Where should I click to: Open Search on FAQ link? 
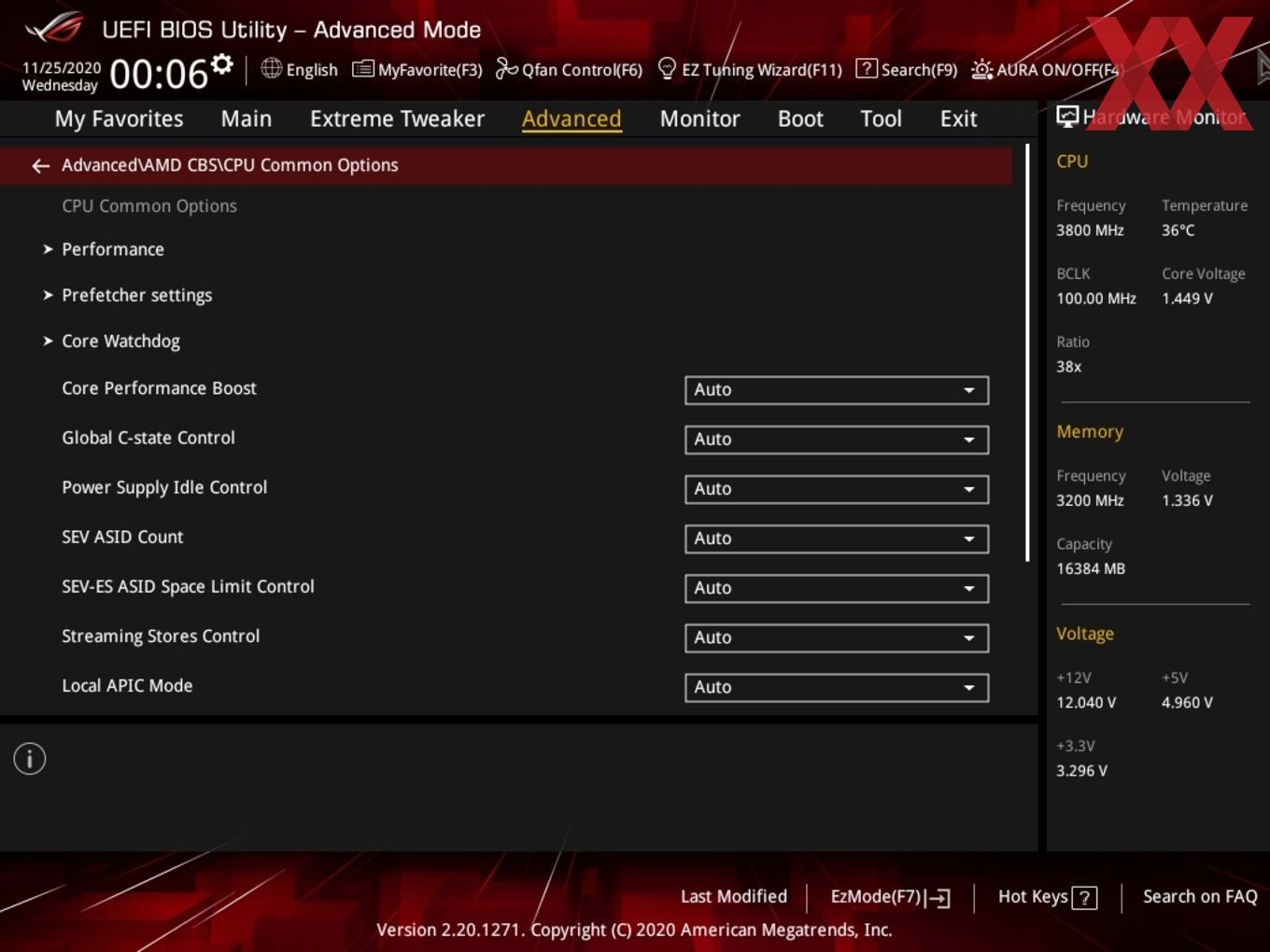click(x=1200, y=896)
